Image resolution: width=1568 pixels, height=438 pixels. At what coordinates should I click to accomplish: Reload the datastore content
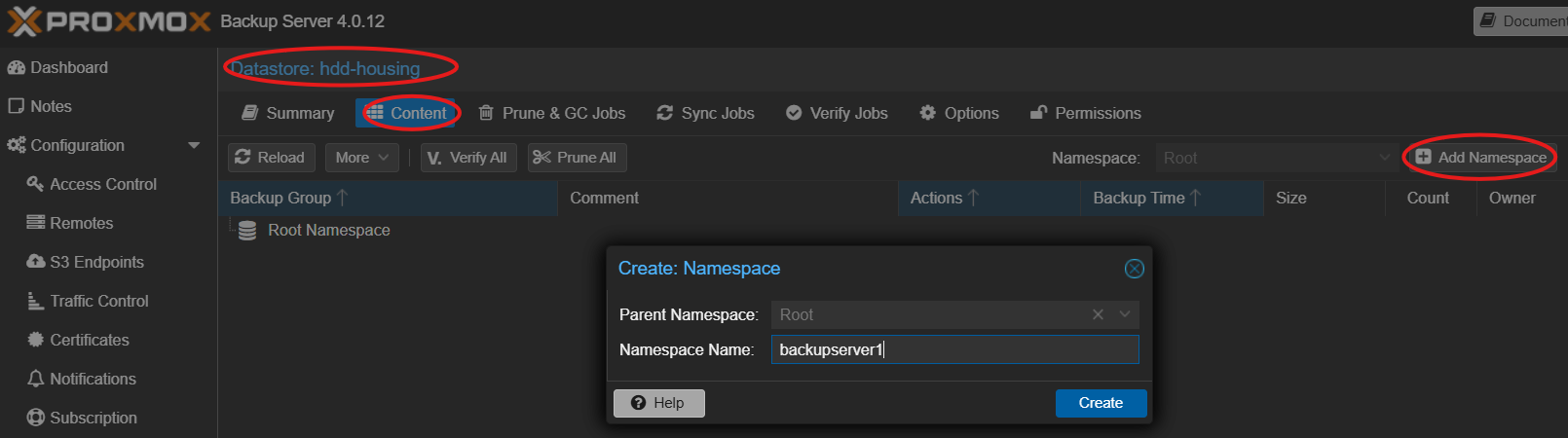271,158
